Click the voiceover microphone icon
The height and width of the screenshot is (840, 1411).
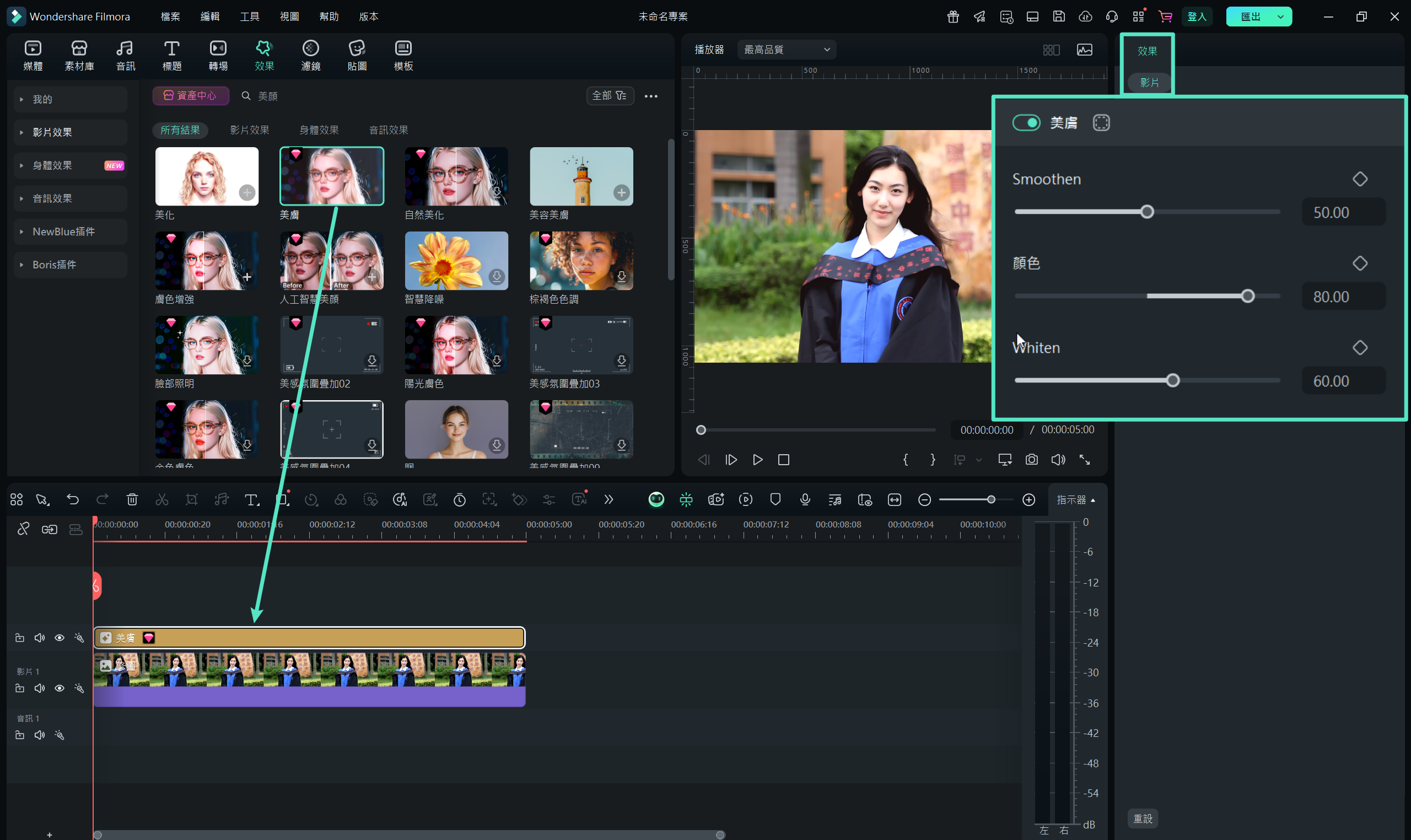(x=805, y=499)
